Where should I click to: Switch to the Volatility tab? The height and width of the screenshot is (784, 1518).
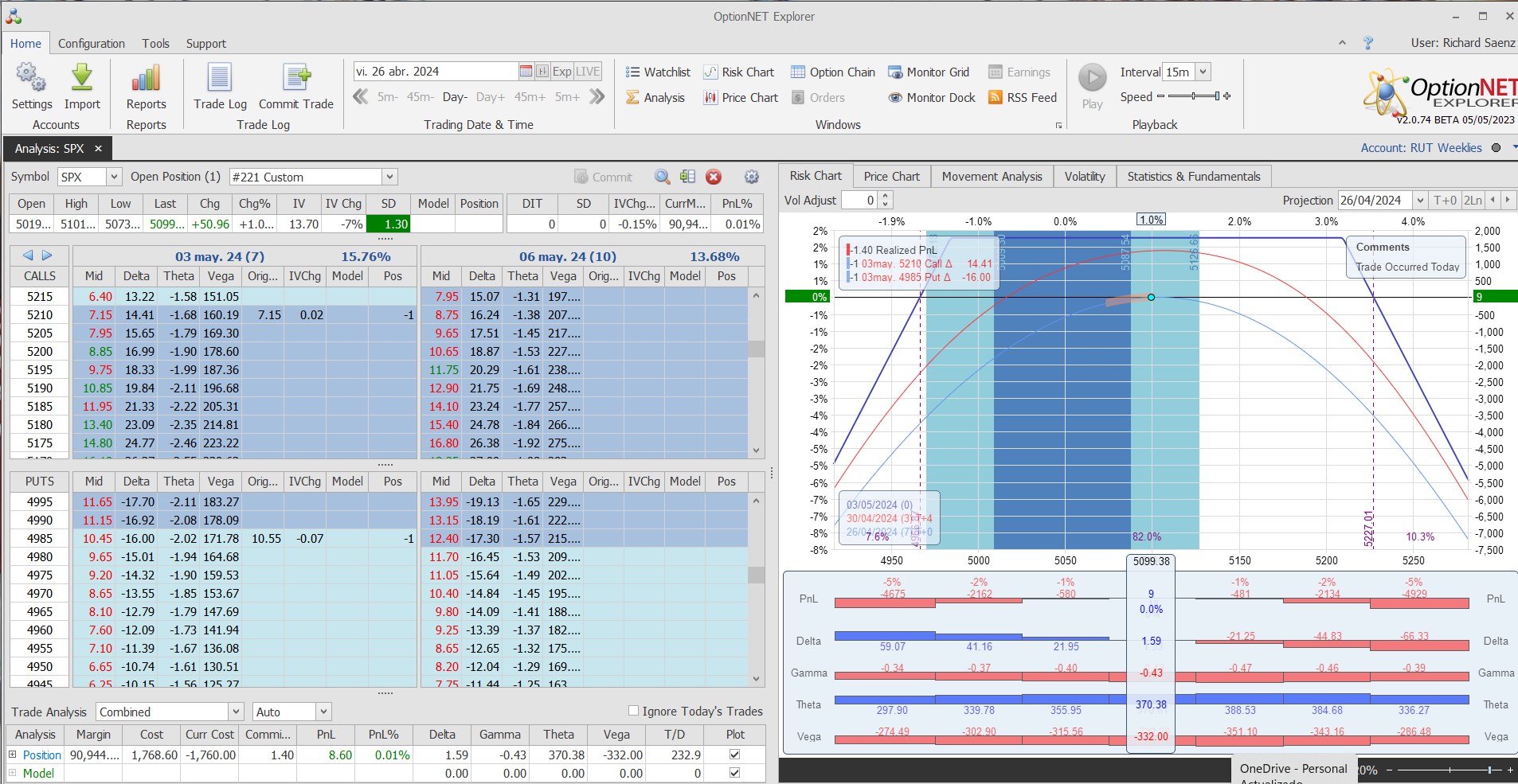coord(1084,177)
